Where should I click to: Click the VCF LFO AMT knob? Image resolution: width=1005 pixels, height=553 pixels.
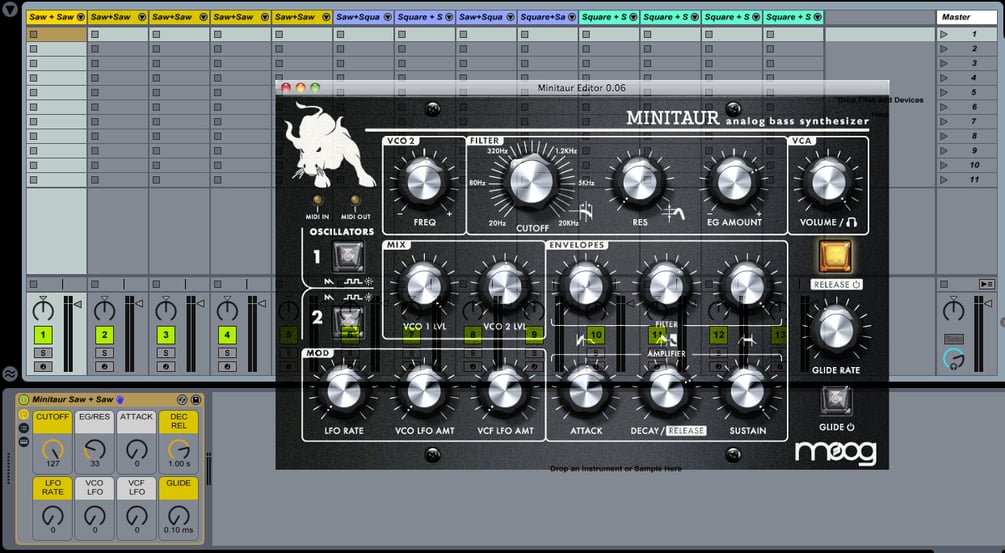click(504, 390)
